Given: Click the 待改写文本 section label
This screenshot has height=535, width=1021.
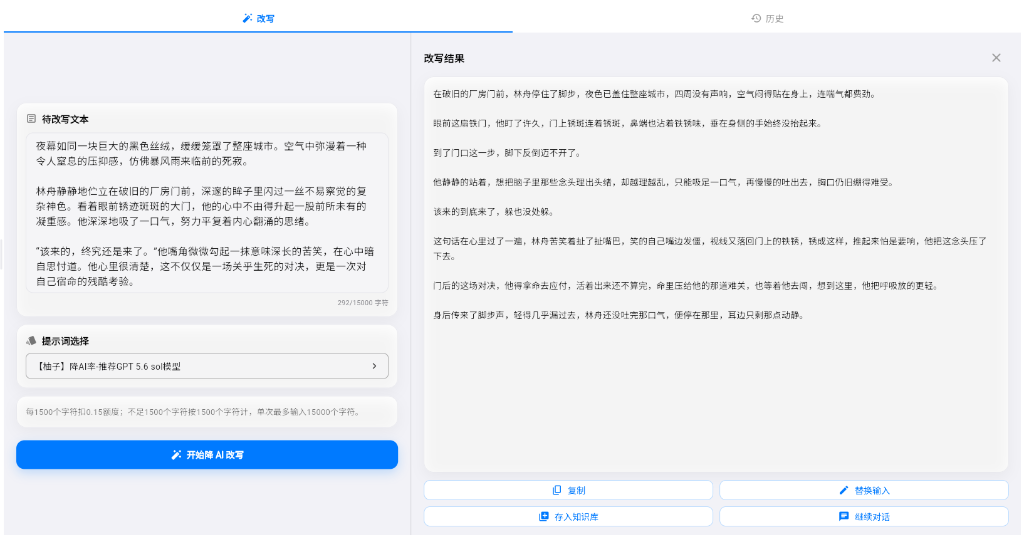Looking at the screenshot, I should [65, 119].
